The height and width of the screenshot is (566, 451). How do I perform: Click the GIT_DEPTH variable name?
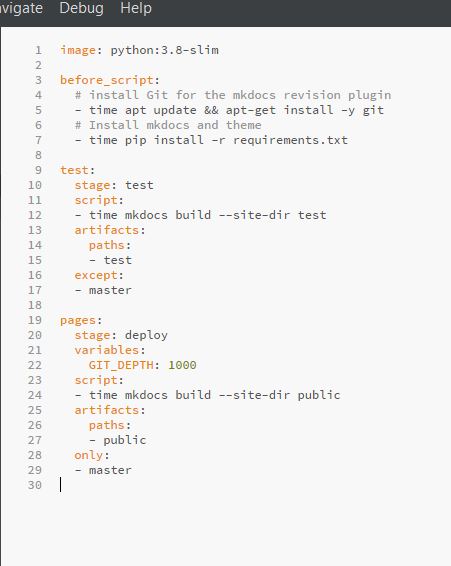click(121, 365)
